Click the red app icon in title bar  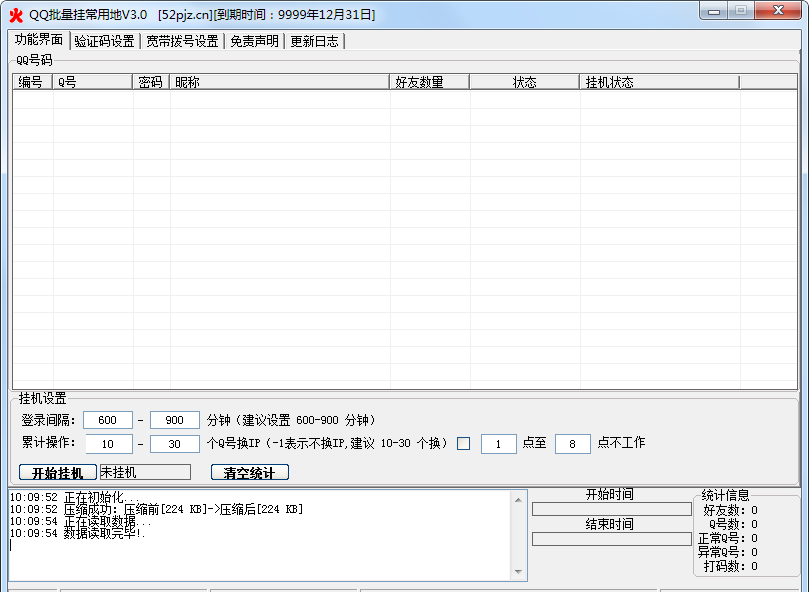tap(16, 15)
